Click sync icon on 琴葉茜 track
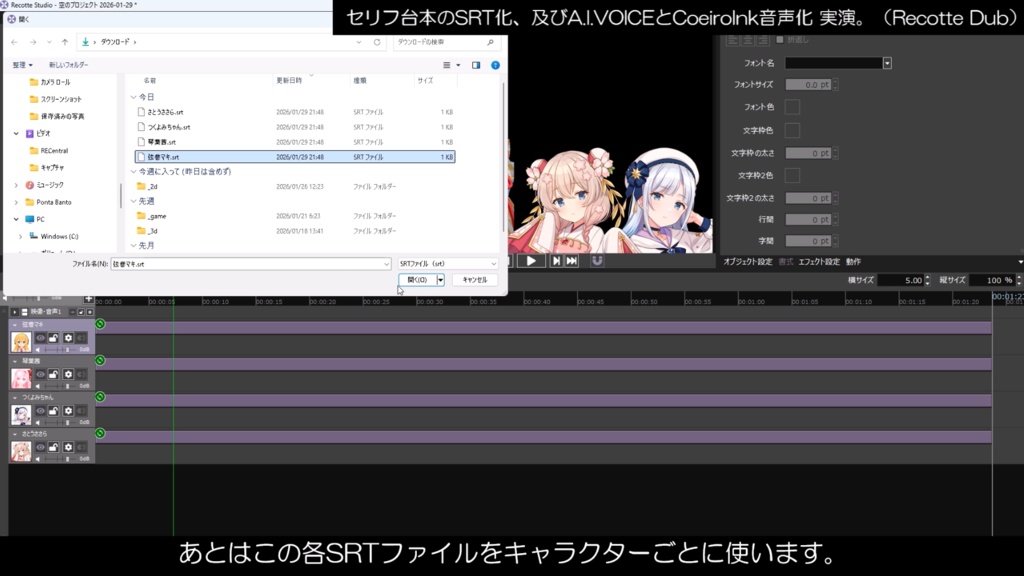Viewport: 1024px width, 576px height. pyautogui.click(x=100, y=360)
